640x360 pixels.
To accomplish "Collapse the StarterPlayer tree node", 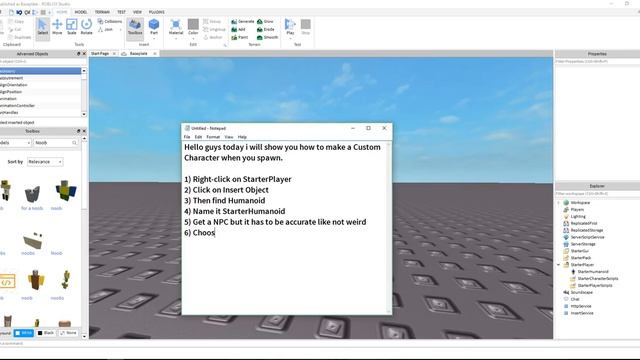I will [x=559, y=265].
